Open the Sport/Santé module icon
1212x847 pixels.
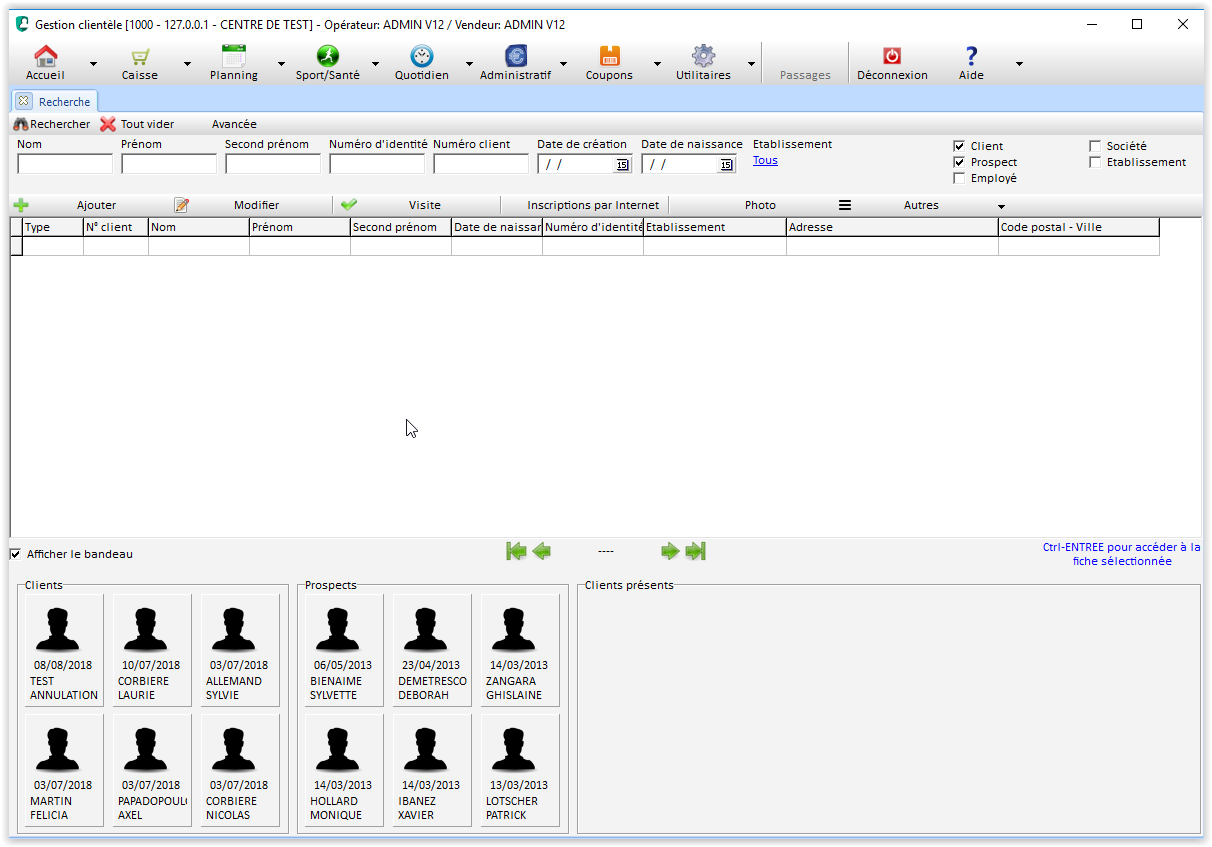327,57
